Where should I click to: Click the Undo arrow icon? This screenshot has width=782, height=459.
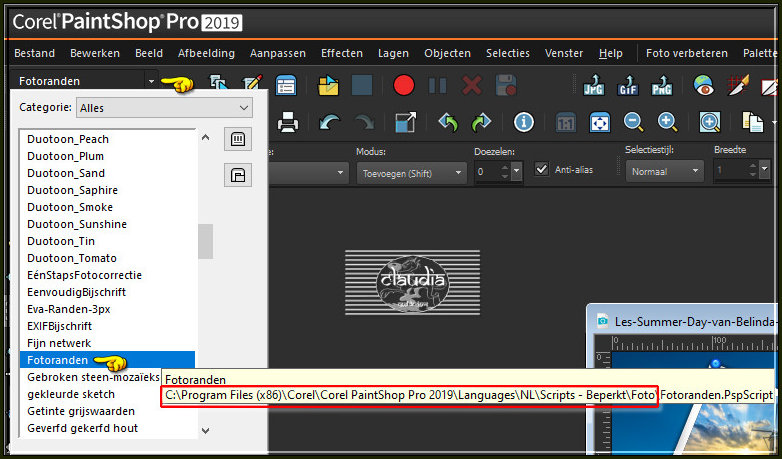(329, 122)
